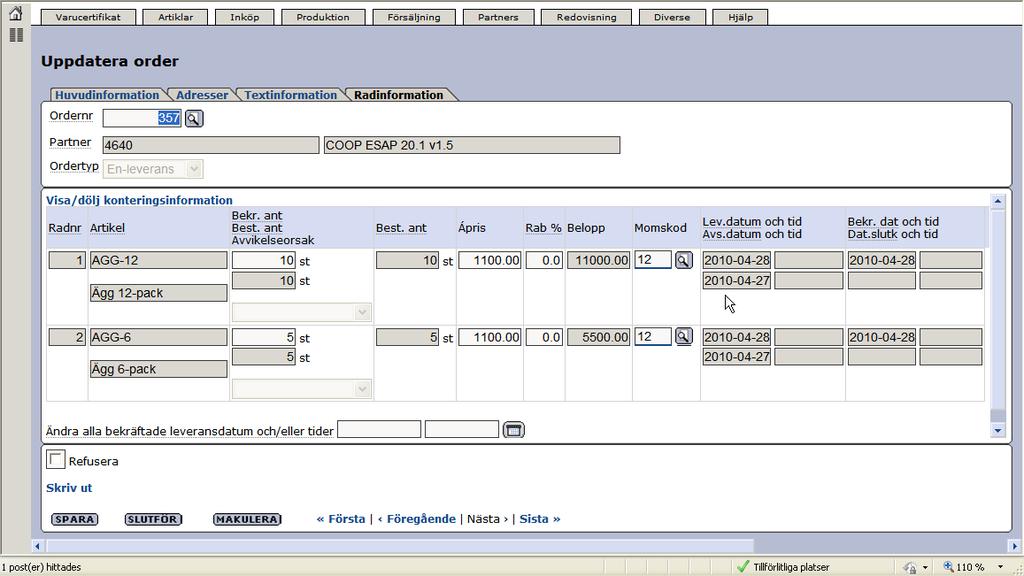Image resolution: width=1024 pixels, height=576 pixels.
Task: Follow the Skriv ut link
Action: click(x=69, y=488)
